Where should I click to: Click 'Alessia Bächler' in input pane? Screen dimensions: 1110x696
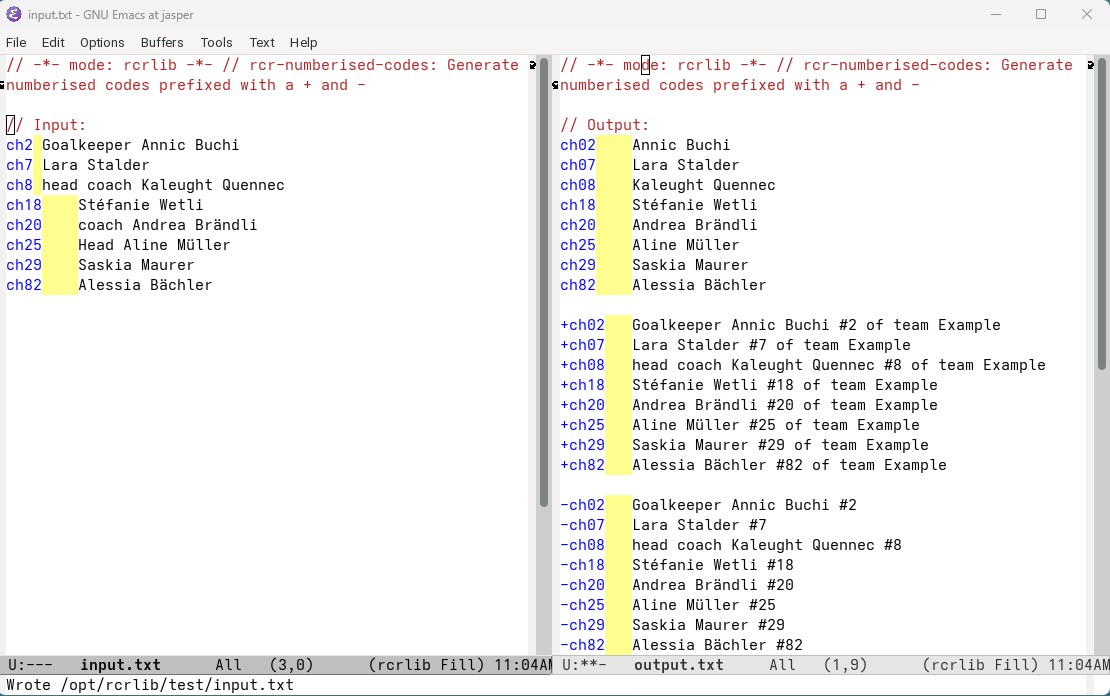(145, 285)
